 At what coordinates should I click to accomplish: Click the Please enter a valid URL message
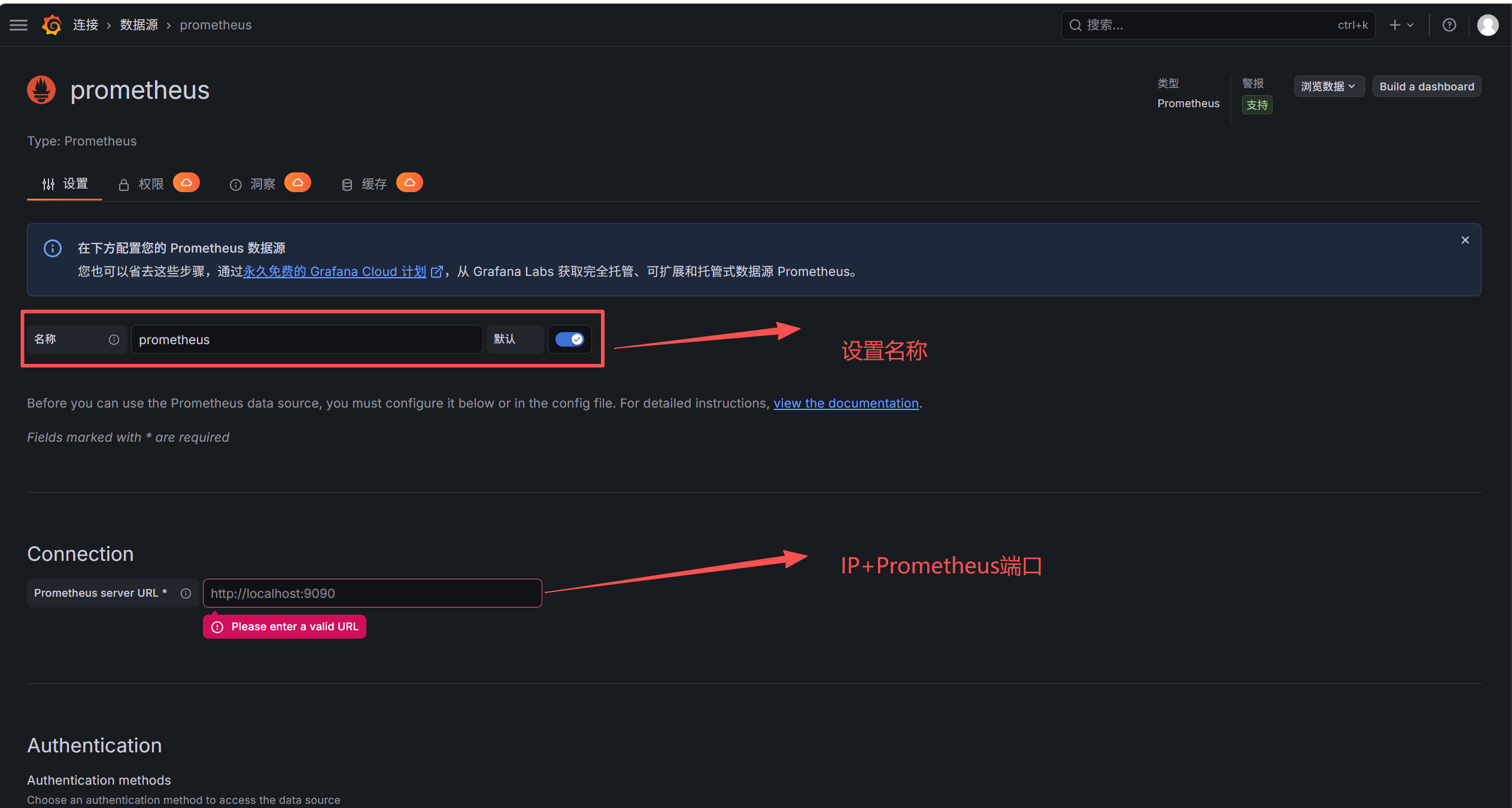coord(284,627)
